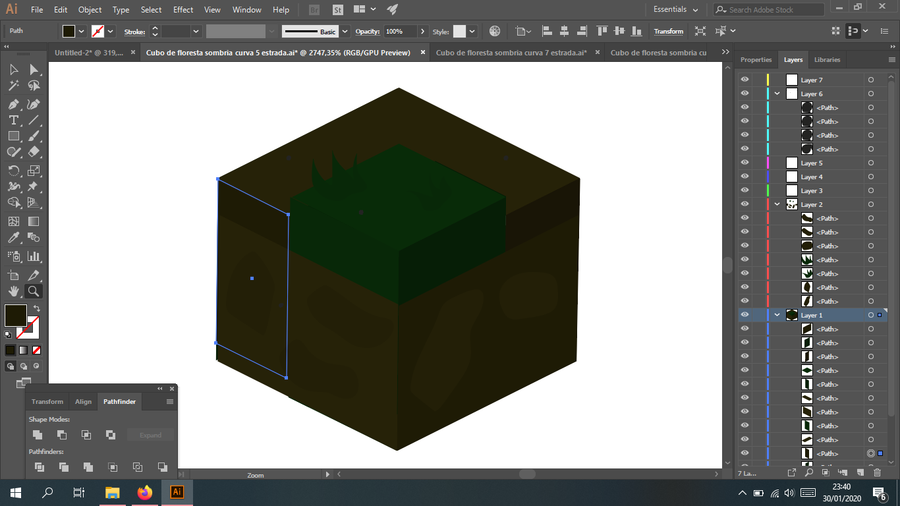Click the Transform button in control bar

669,32
